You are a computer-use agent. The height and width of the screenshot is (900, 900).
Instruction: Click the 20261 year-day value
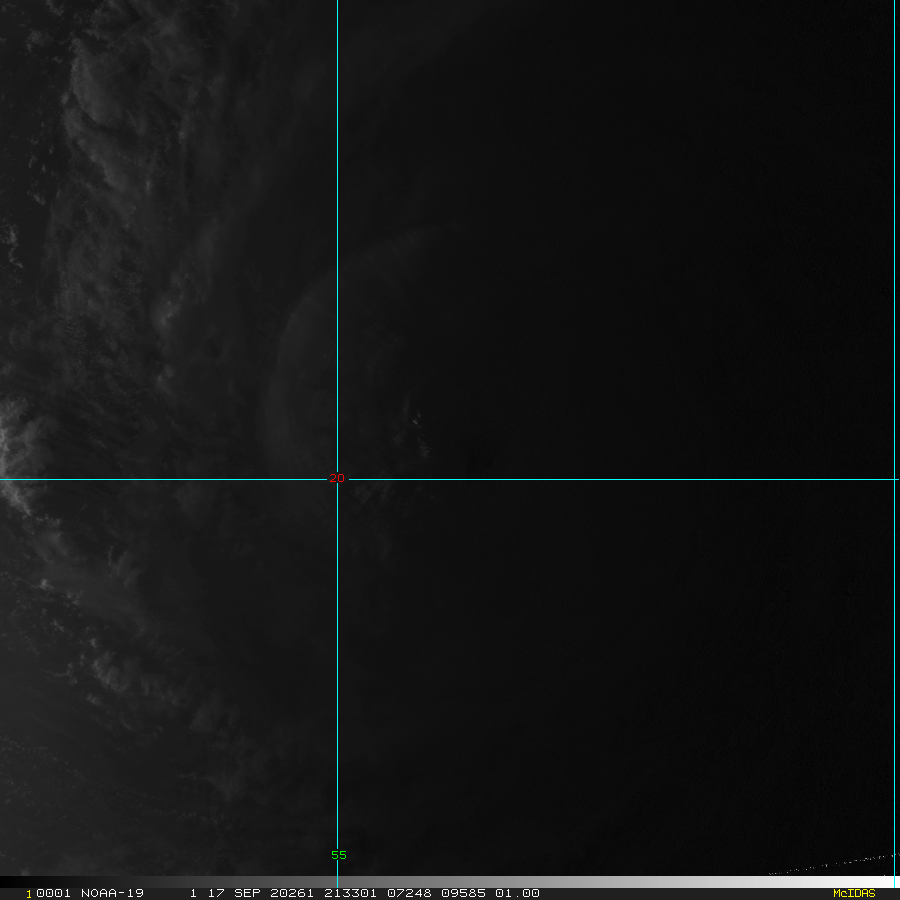pos(288,893)
